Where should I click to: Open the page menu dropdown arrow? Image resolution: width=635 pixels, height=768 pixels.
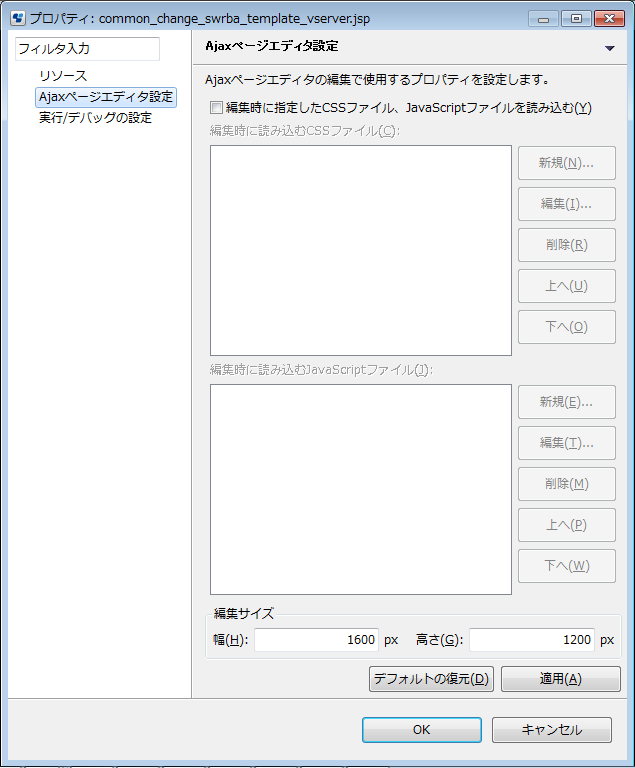click(610, 48)
